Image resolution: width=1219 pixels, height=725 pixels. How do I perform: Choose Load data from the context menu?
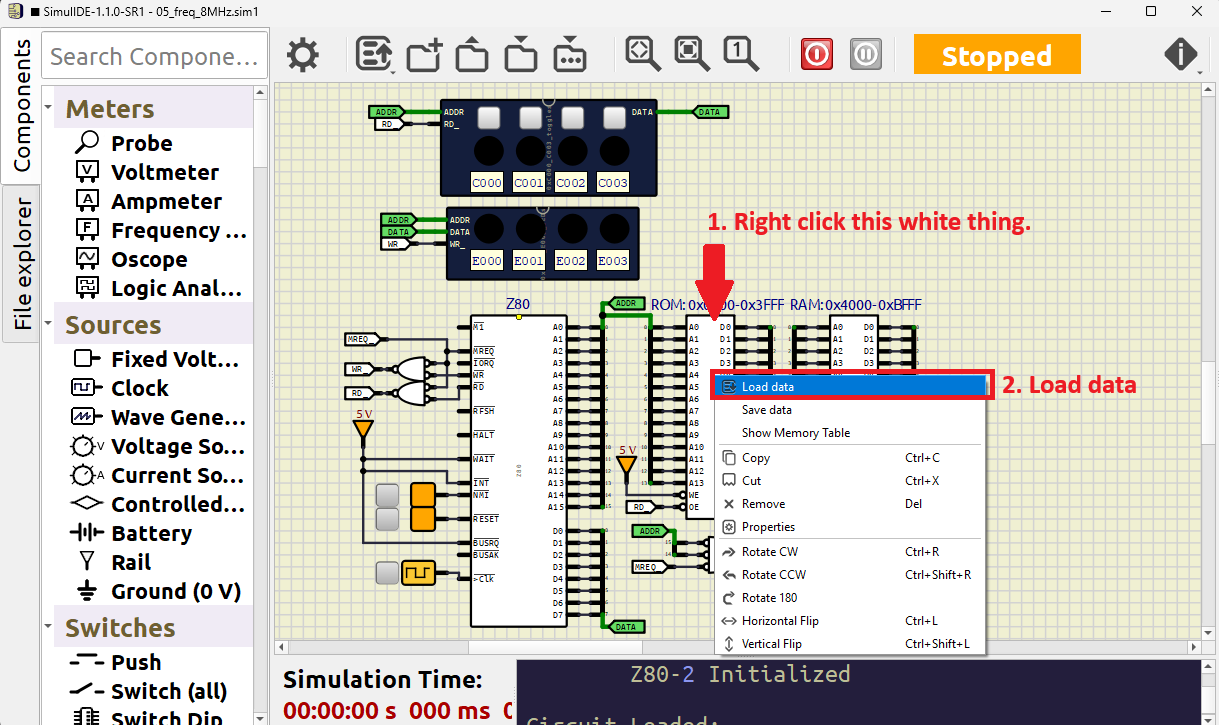pos(768,387)
